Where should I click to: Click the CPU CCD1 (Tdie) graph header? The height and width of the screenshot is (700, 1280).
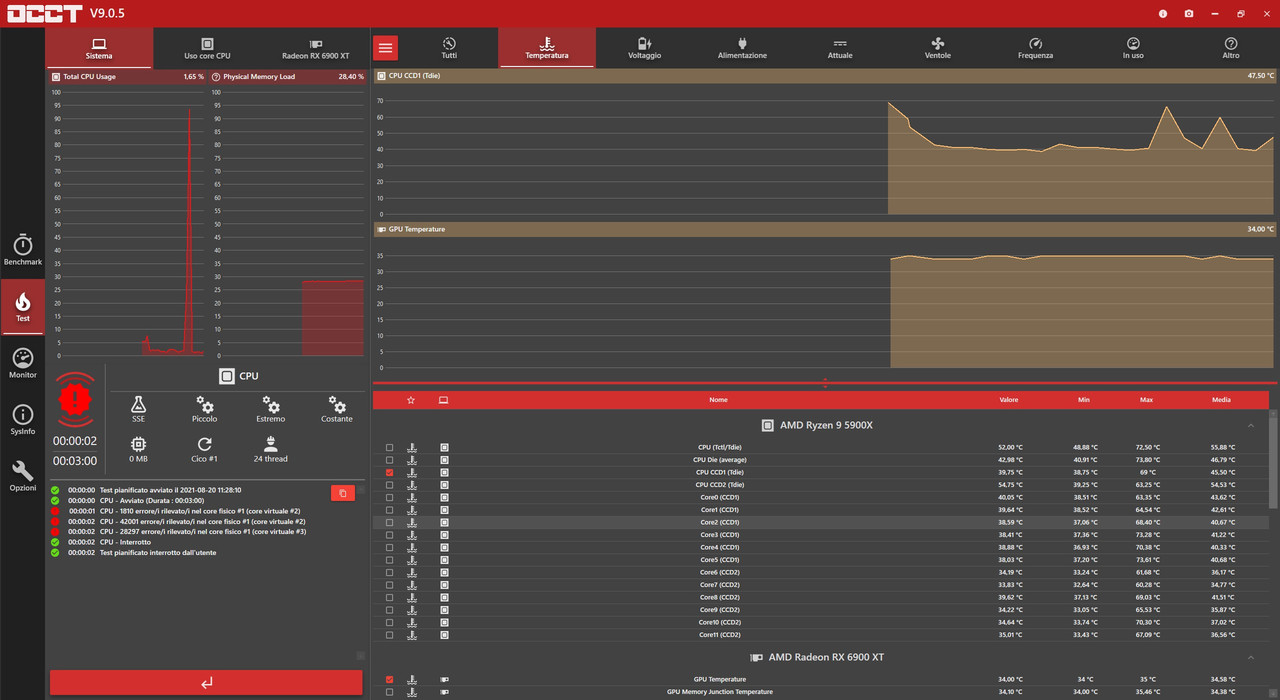(825, 76)
